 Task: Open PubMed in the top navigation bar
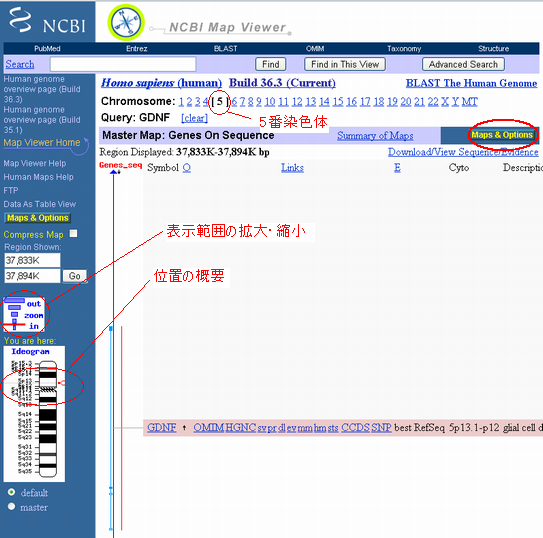47,48
